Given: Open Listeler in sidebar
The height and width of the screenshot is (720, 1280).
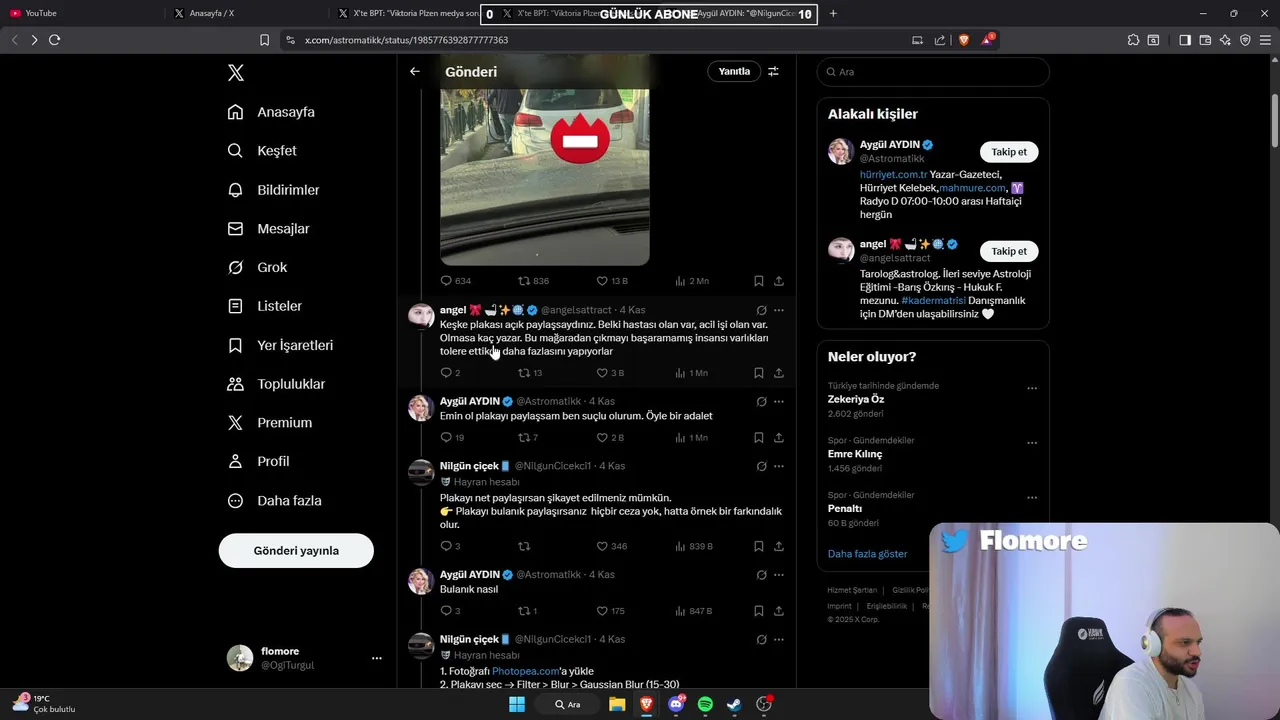Looking at the screenshot, I should click(265, 306).
